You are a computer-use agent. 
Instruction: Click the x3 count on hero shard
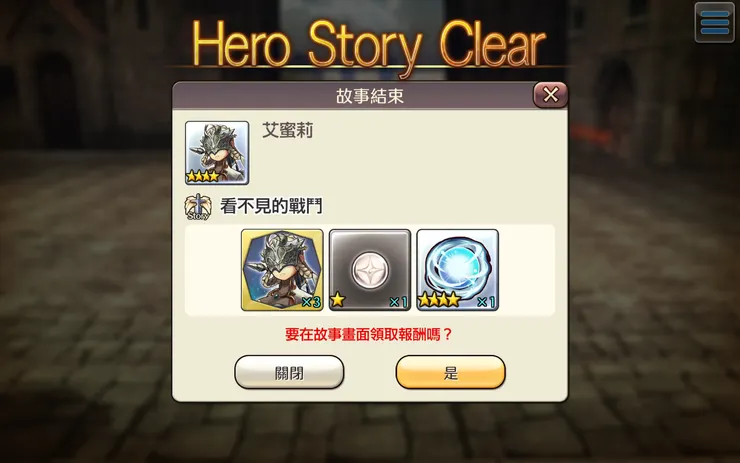point(311,302)
